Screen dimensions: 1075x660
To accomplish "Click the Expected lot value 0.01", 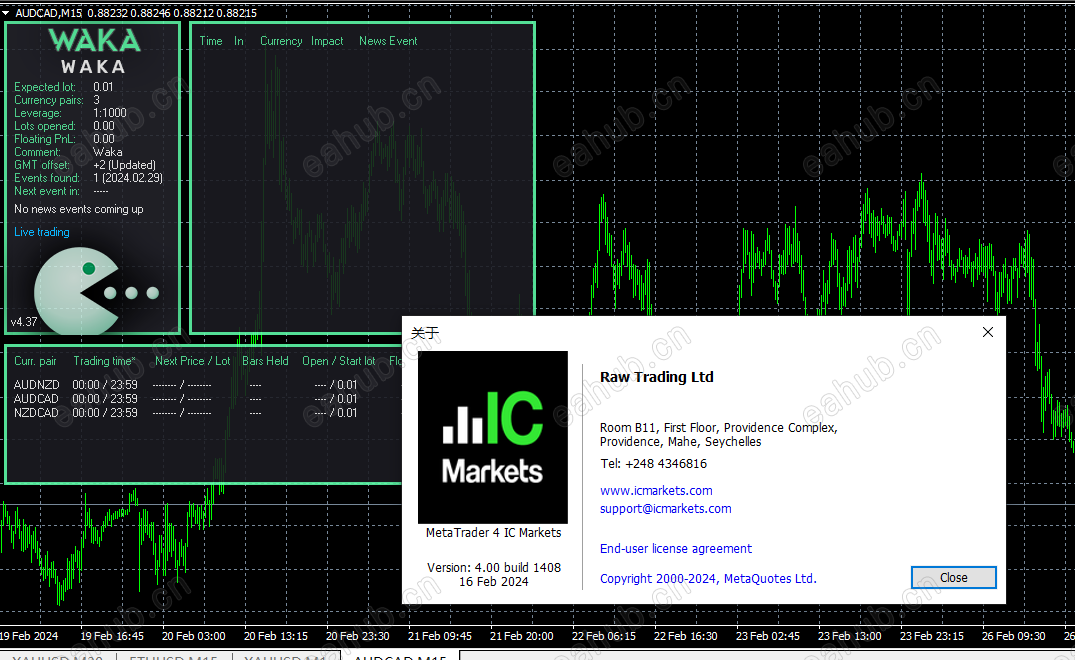I will point(104,87).
